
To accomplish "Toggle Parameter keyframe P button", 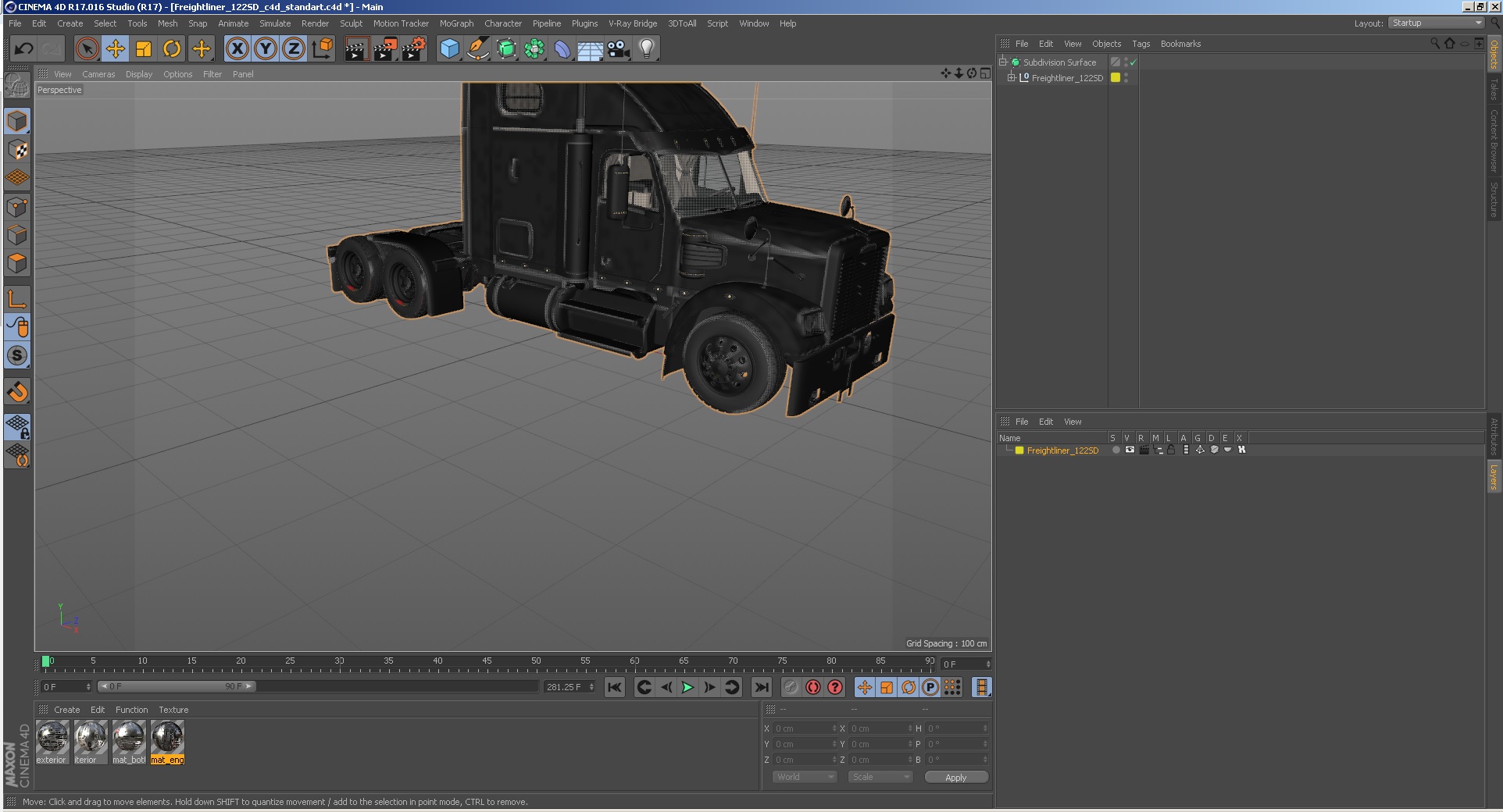I will 930,687.
